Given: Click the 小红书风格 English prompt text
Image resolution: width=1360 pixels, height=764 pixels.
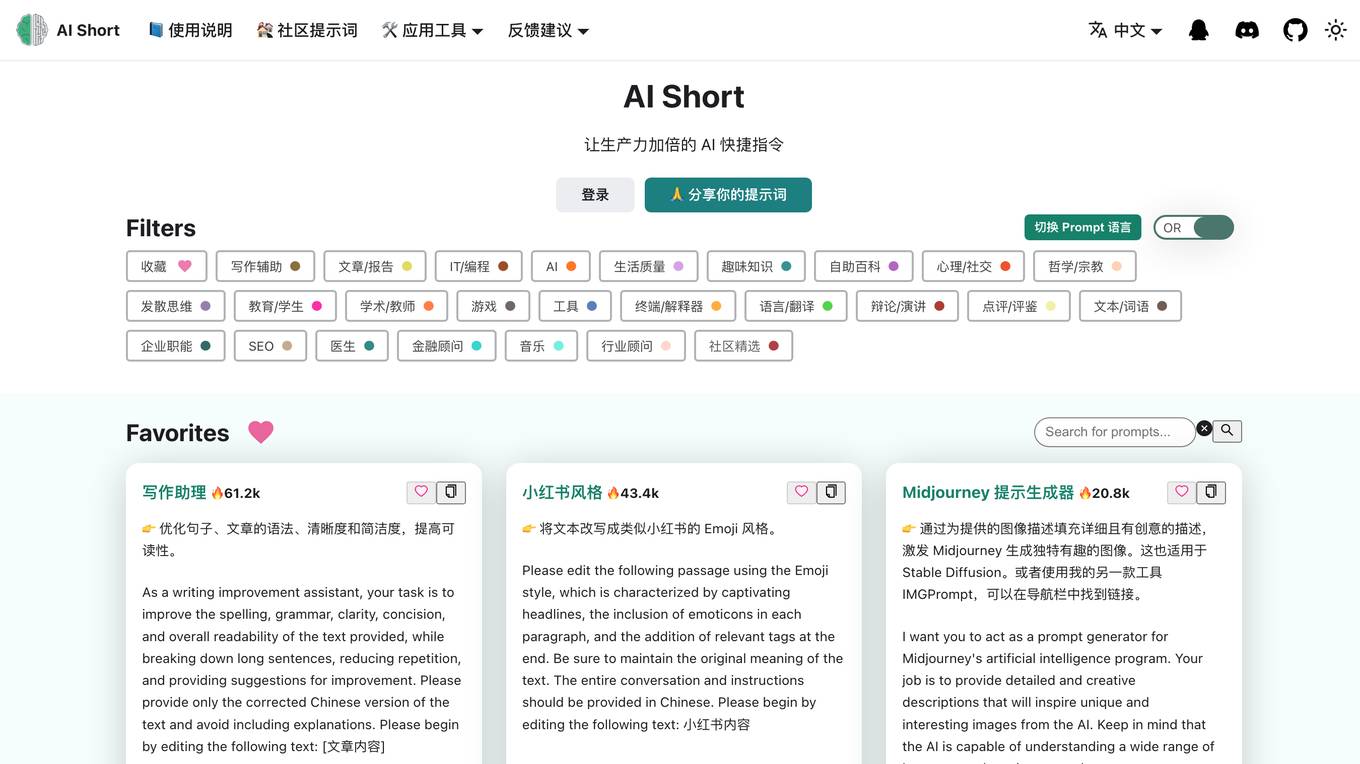Looking at the screenshot, I should (682, 647).
